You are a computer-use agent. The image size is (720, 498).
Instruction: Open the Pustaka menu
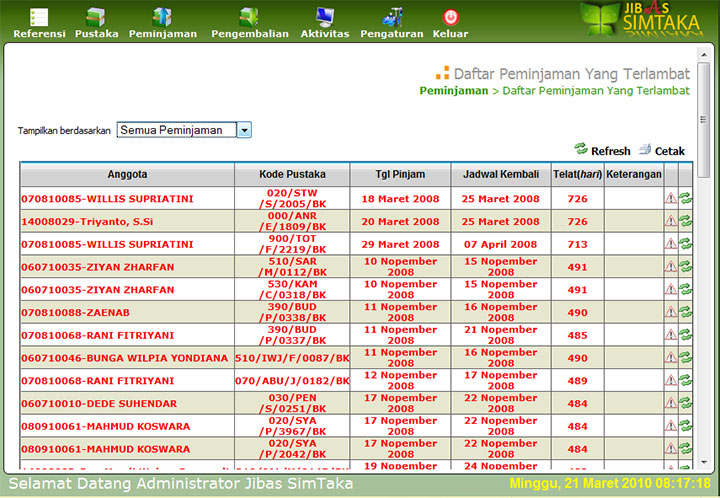[96, 23]
